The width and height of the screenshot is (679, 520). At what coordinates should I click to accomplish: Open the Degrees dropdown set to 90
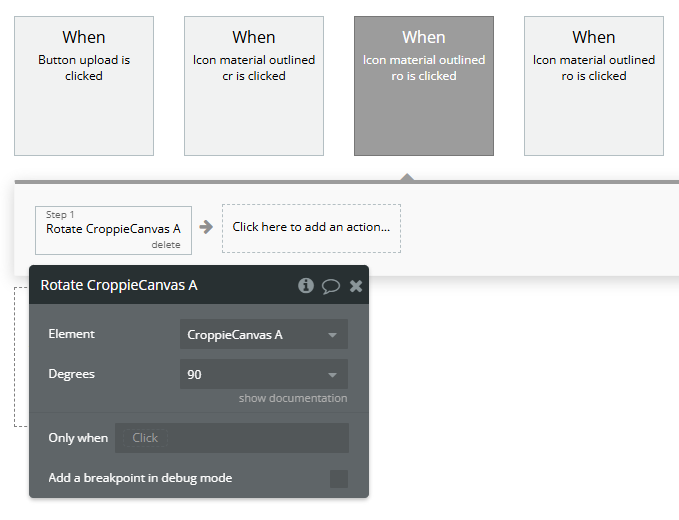264,375
